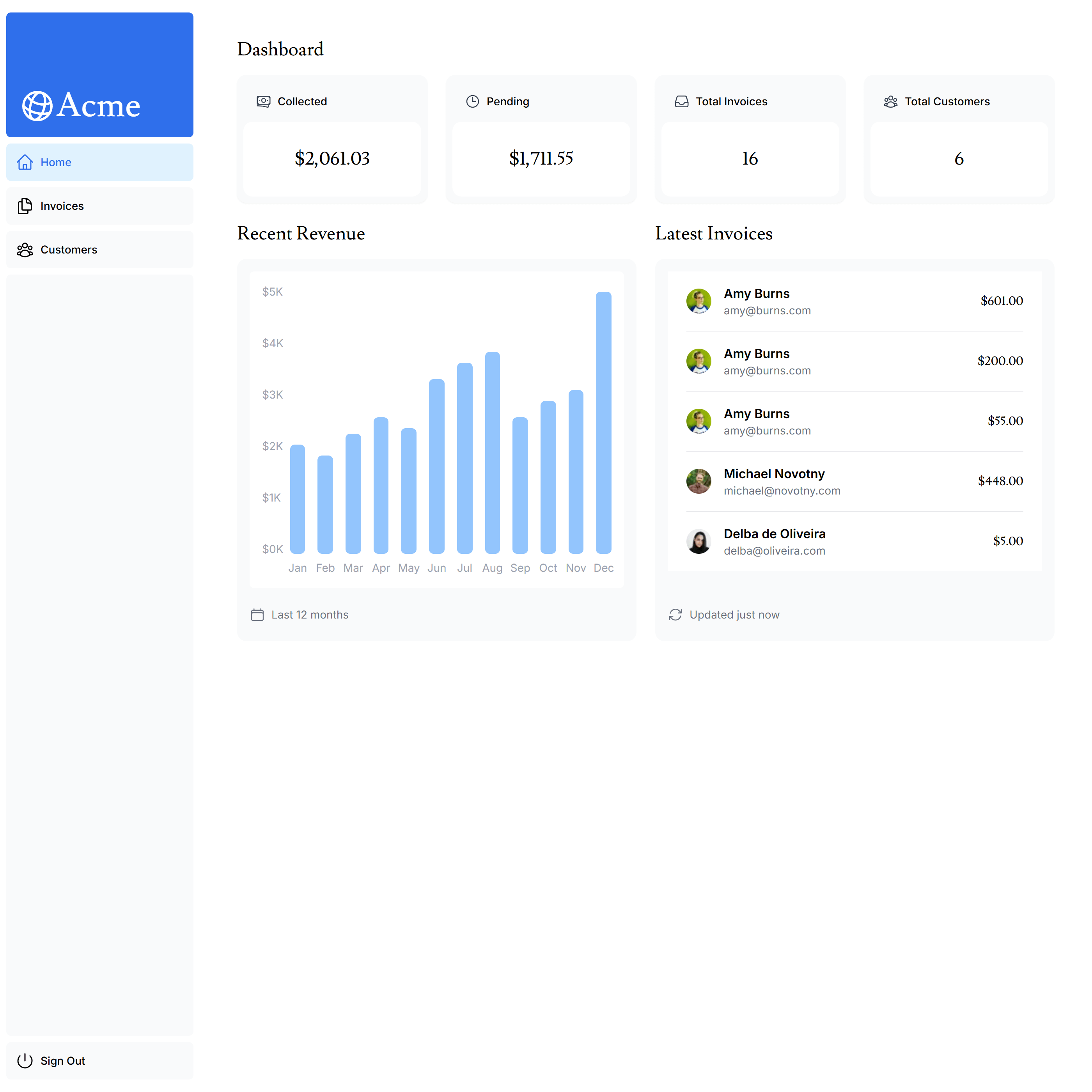This screenshot has width=1092, height=1092.
Task: Click the Total Customers people icon
Action: pos(891,102)
